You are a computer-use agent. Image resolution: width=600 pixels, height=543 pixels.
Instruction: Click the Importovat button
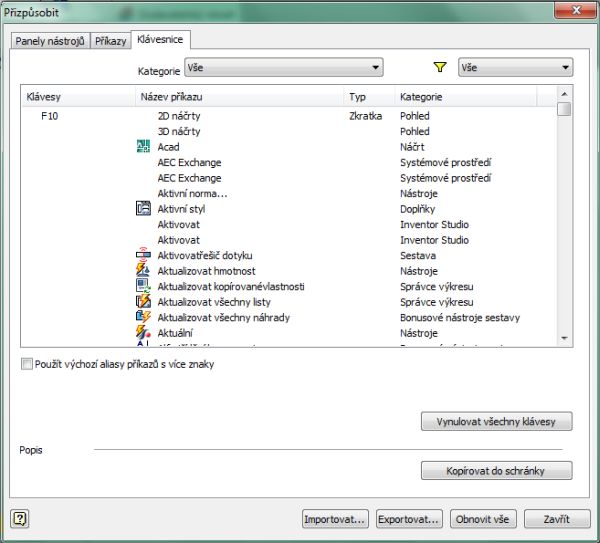coord(336,519)
